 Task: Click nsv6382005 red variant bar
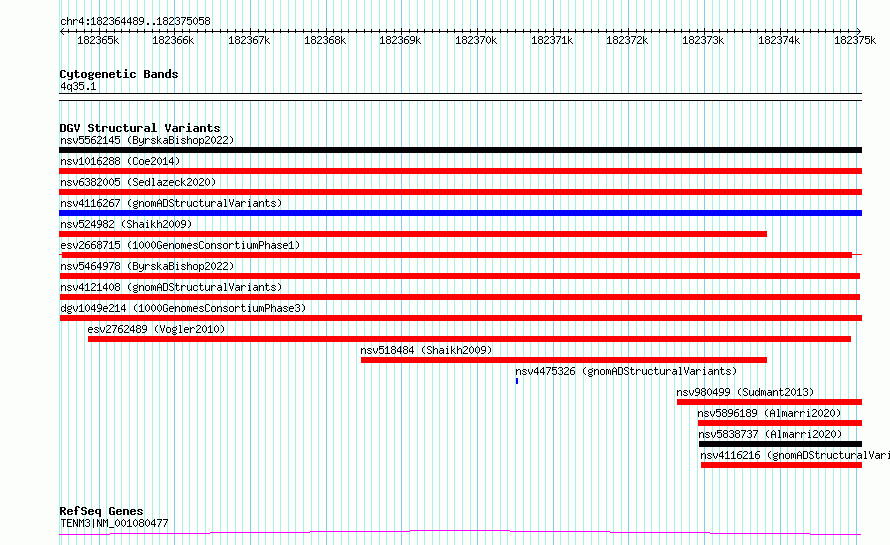tap(460, 192)
